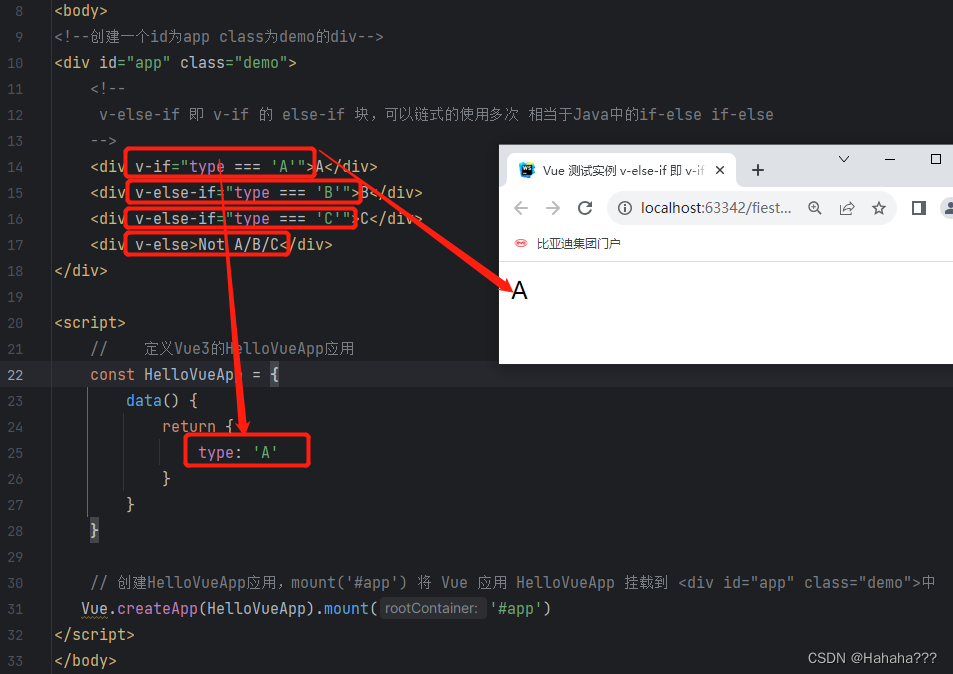Screen dimensions: 953x674
Task: Click the data() method name on line 23
Action: (143, 401)
